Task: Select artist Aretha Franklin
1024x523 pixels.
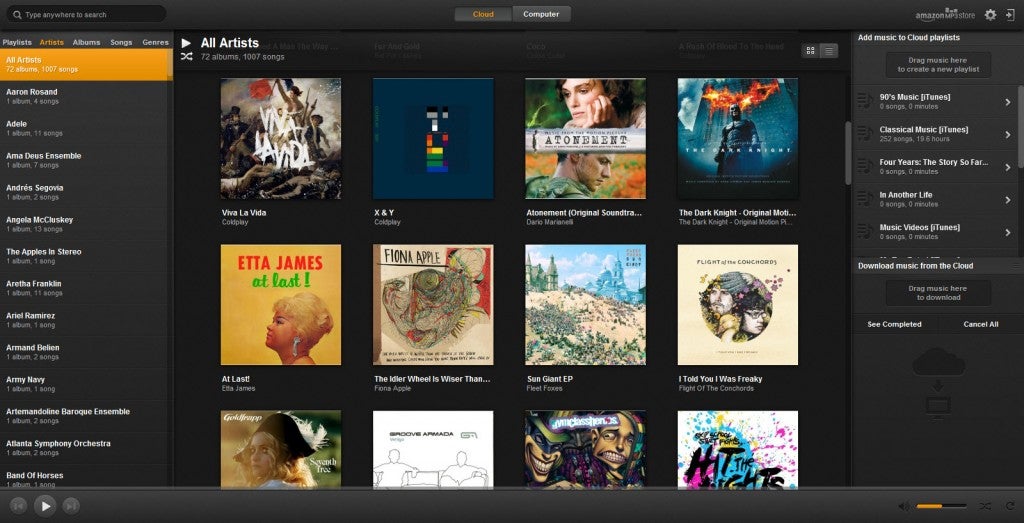Action: tap(85, 289)
